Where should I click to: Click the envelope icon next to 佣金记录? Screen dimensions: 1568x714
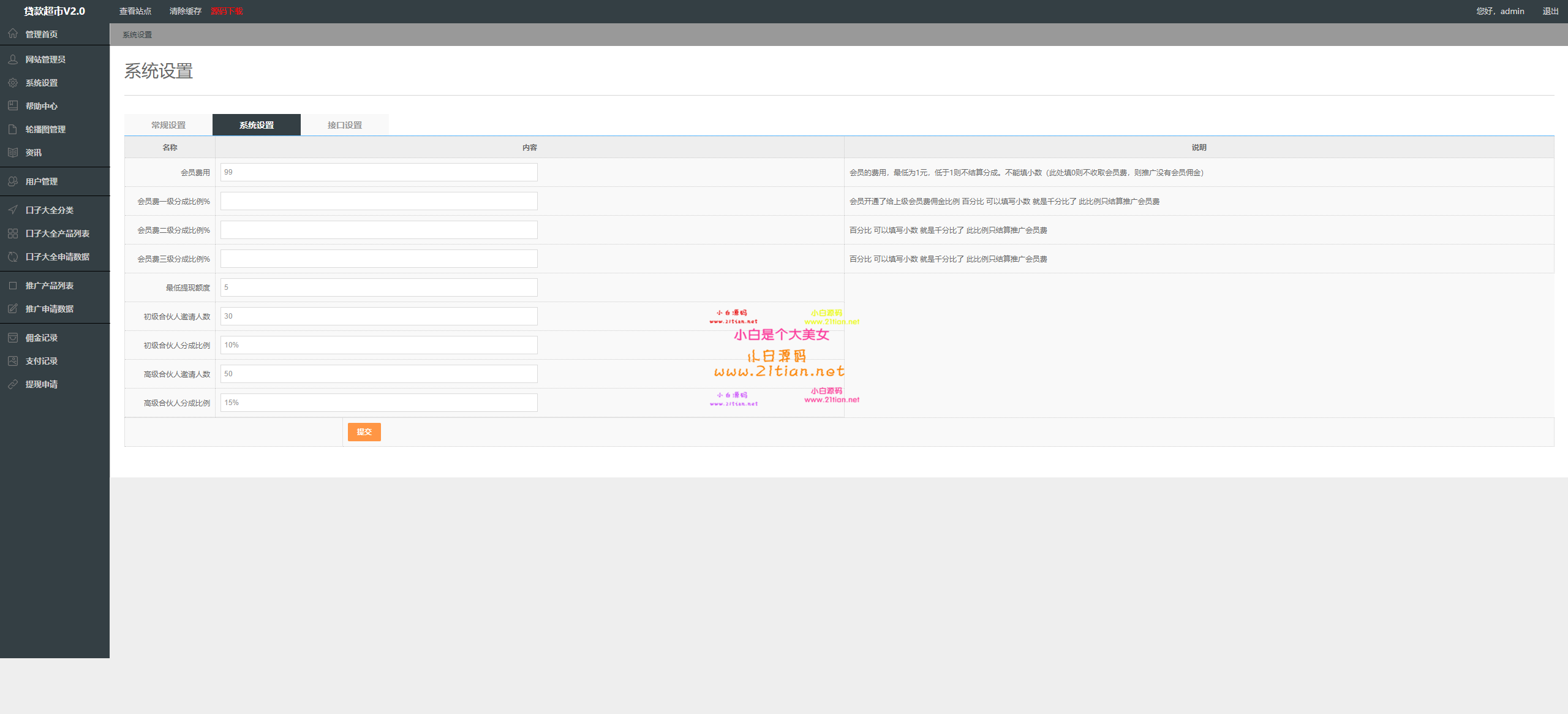[x=13, y=338]
